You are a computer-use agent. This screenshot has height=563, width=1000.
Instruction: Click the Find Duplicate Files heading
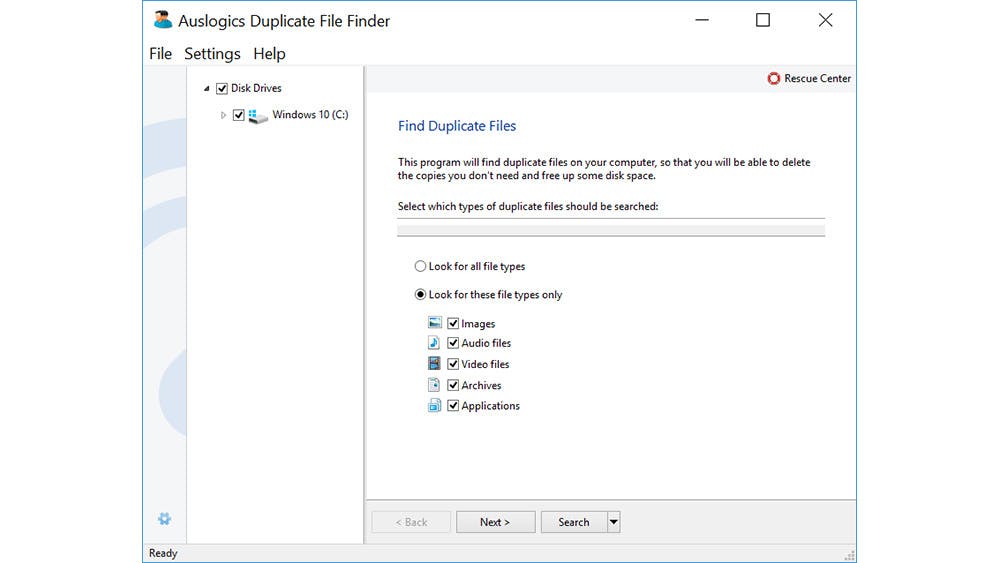pos(457,126)
